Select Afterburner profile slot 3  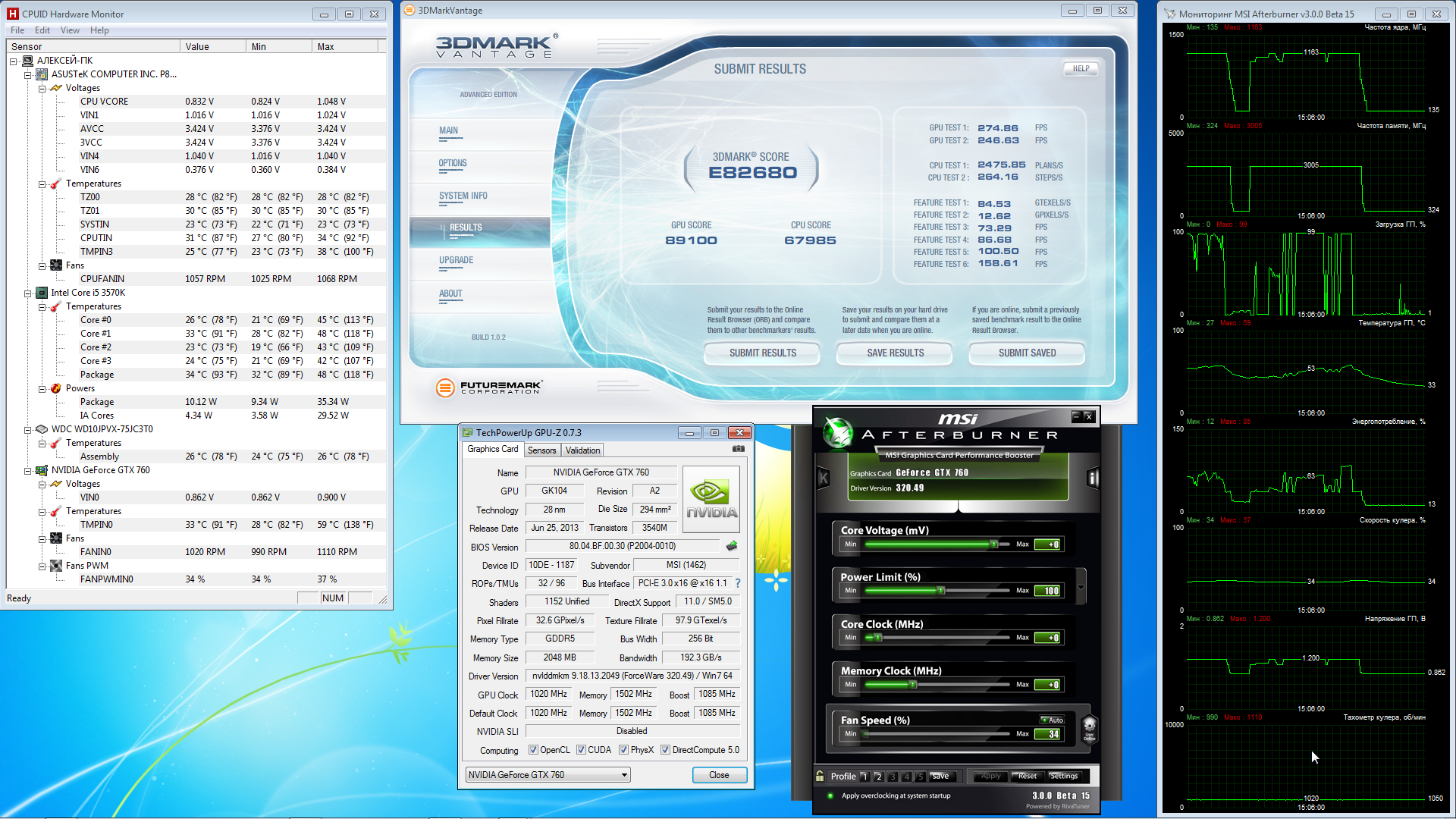click(893, 777)
